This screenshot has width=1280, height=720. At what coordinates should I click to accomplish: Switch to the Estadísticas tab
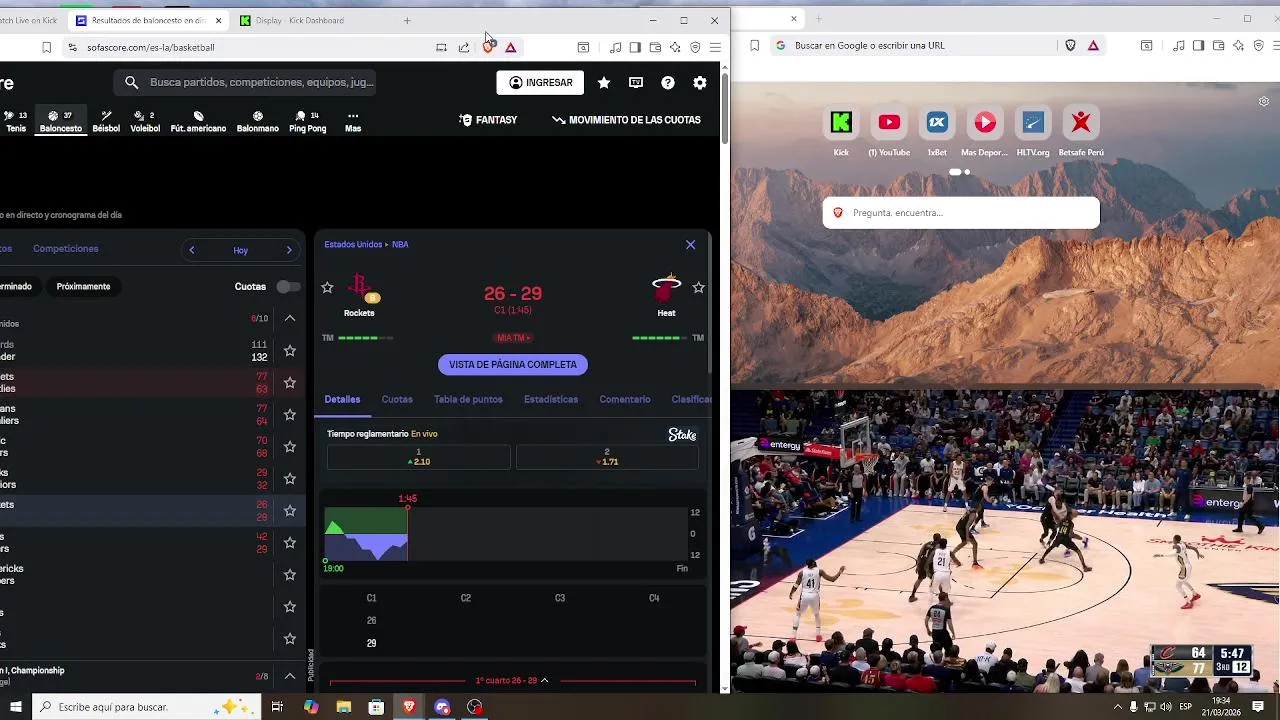[x=551, y=399]
